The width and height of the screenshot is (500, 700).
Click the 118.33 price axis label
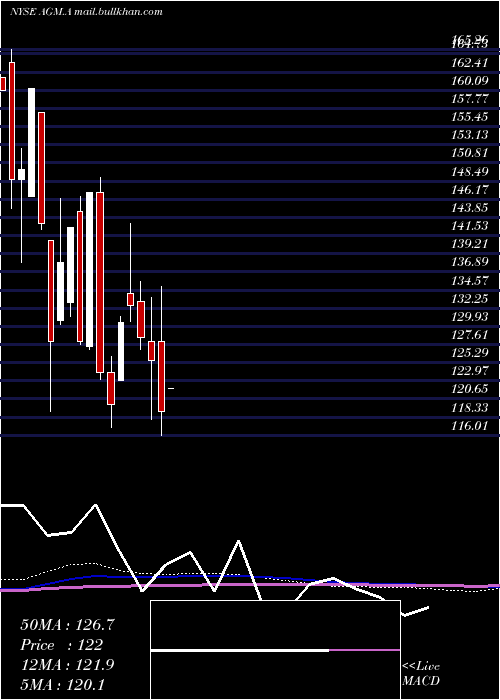pos(470,407)
